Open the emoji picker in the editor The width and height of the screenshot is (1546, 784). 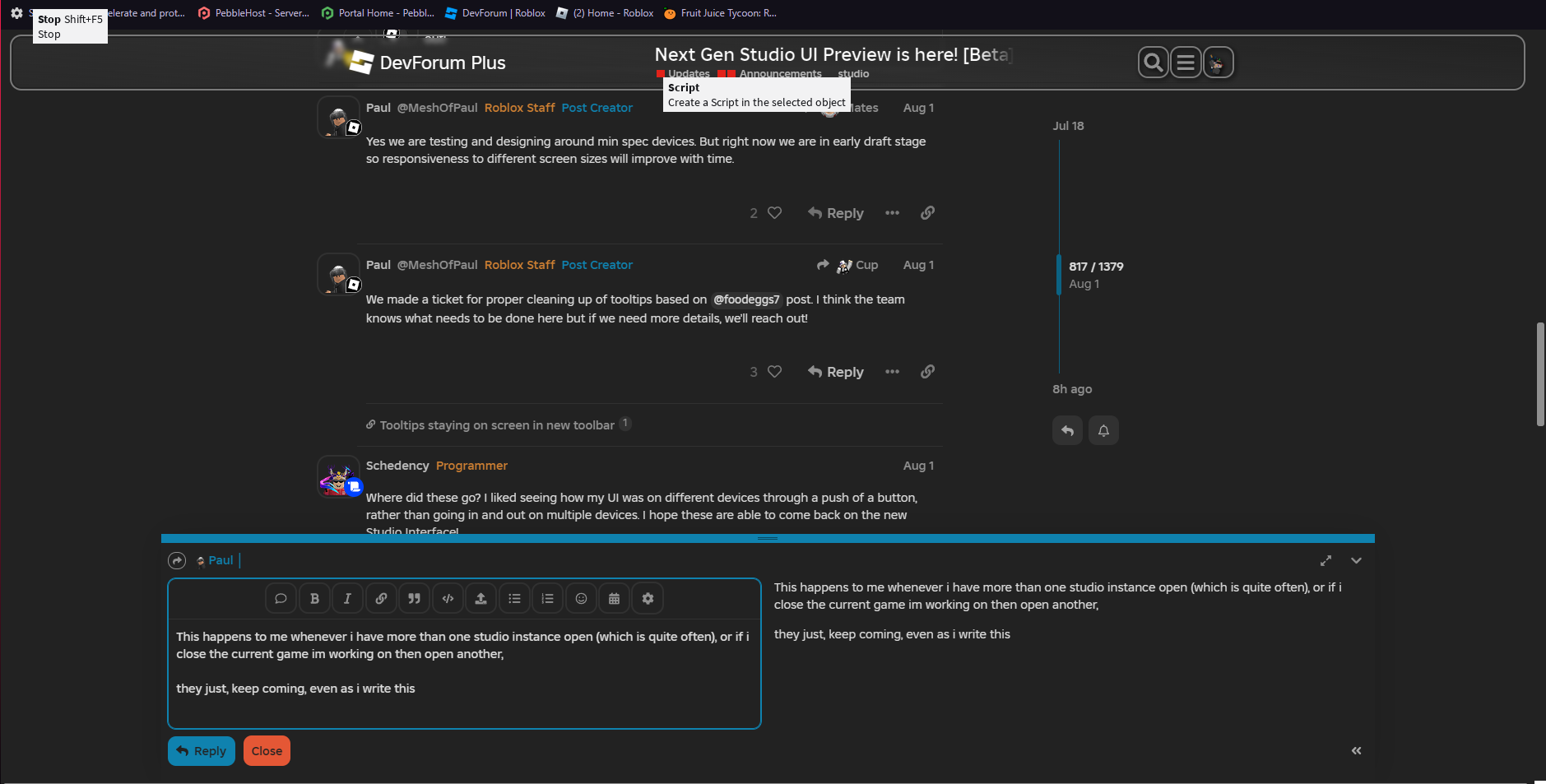point(581,598)
